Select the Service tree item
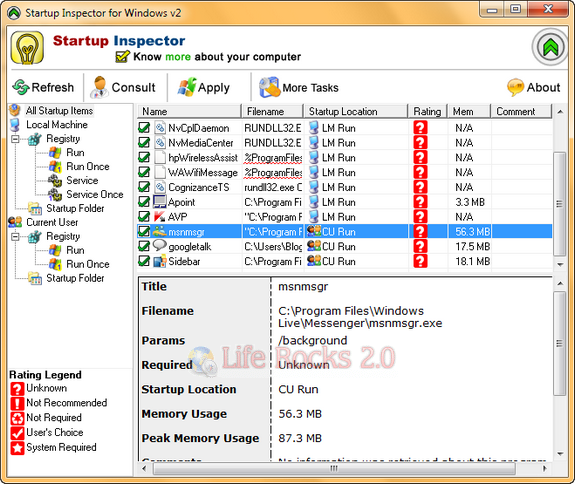The width and height of the screenshot is (575, 484). [82, 180]
